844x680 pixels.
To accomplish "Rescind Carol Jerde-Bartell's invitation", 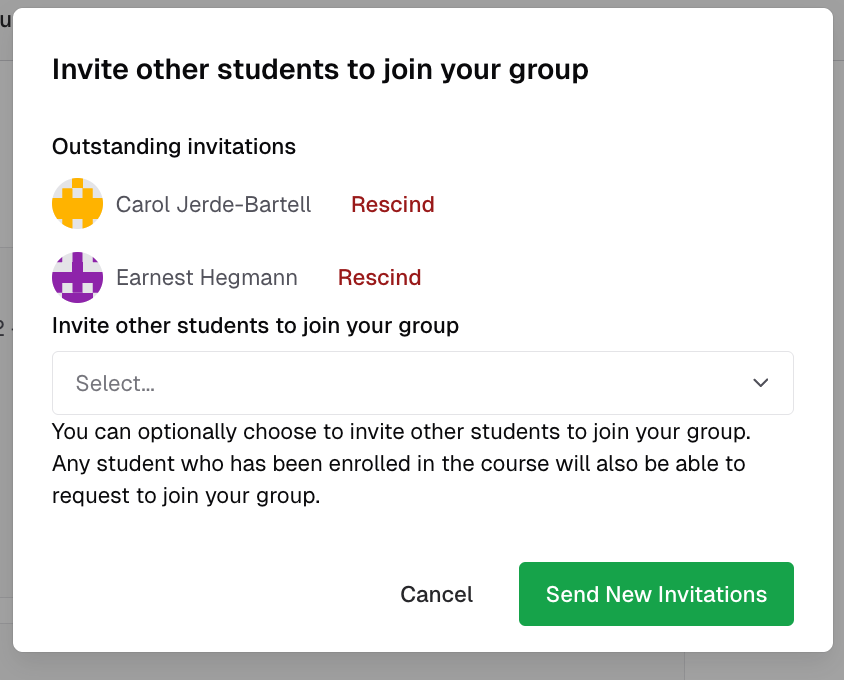I will point(392,204).
